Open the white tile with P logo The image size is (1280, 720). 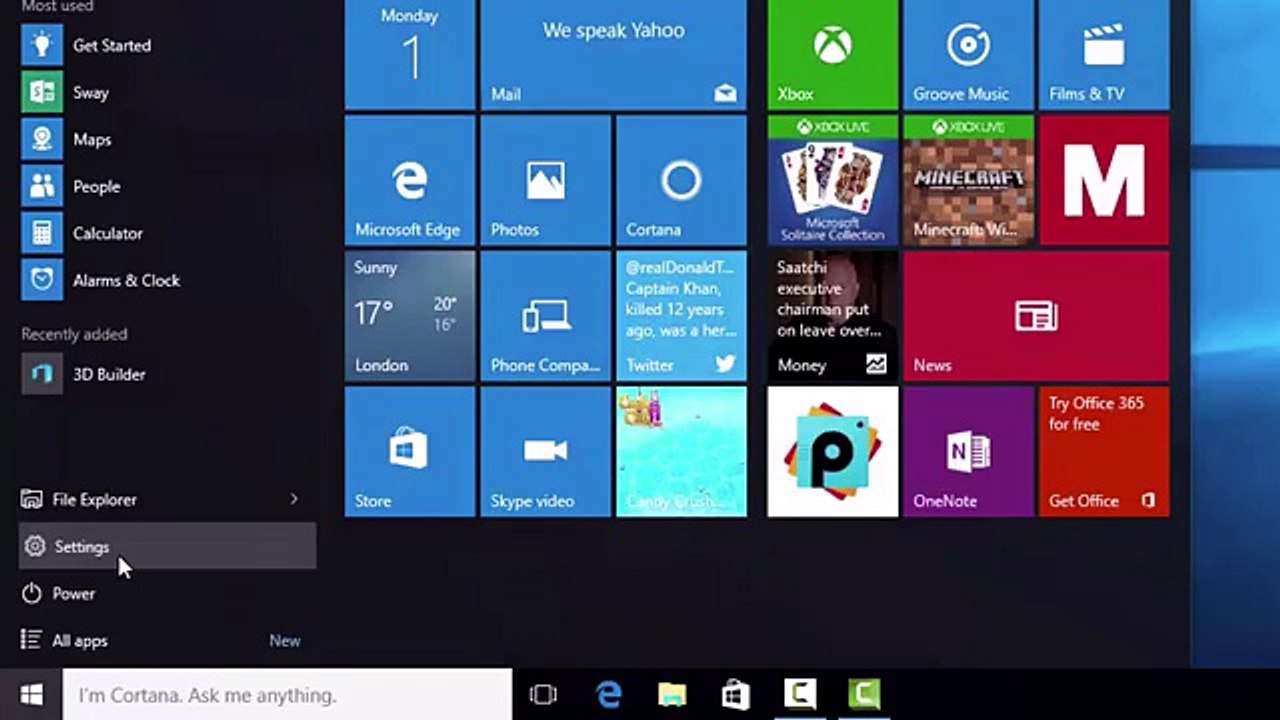point(833,452)
